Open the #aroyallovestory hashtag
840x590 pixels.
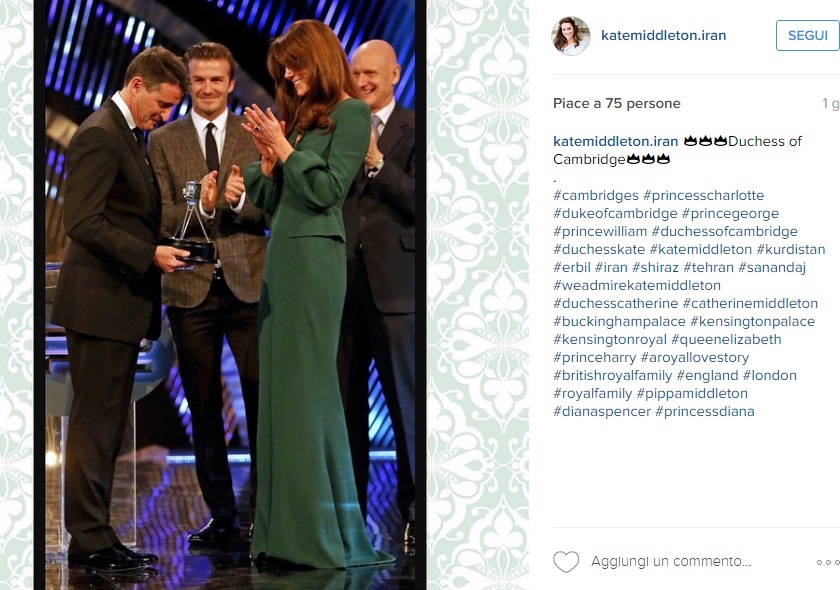[x=695, y=357]
